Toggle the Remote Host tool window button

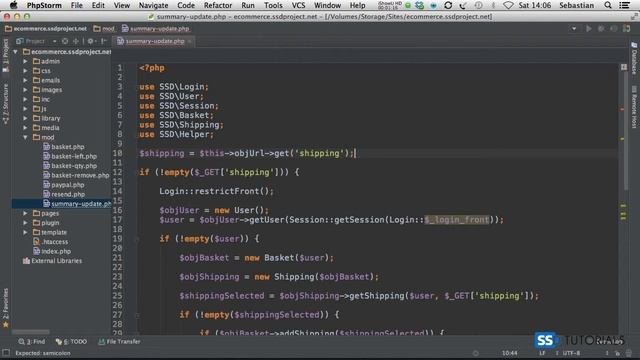[634, 107]
